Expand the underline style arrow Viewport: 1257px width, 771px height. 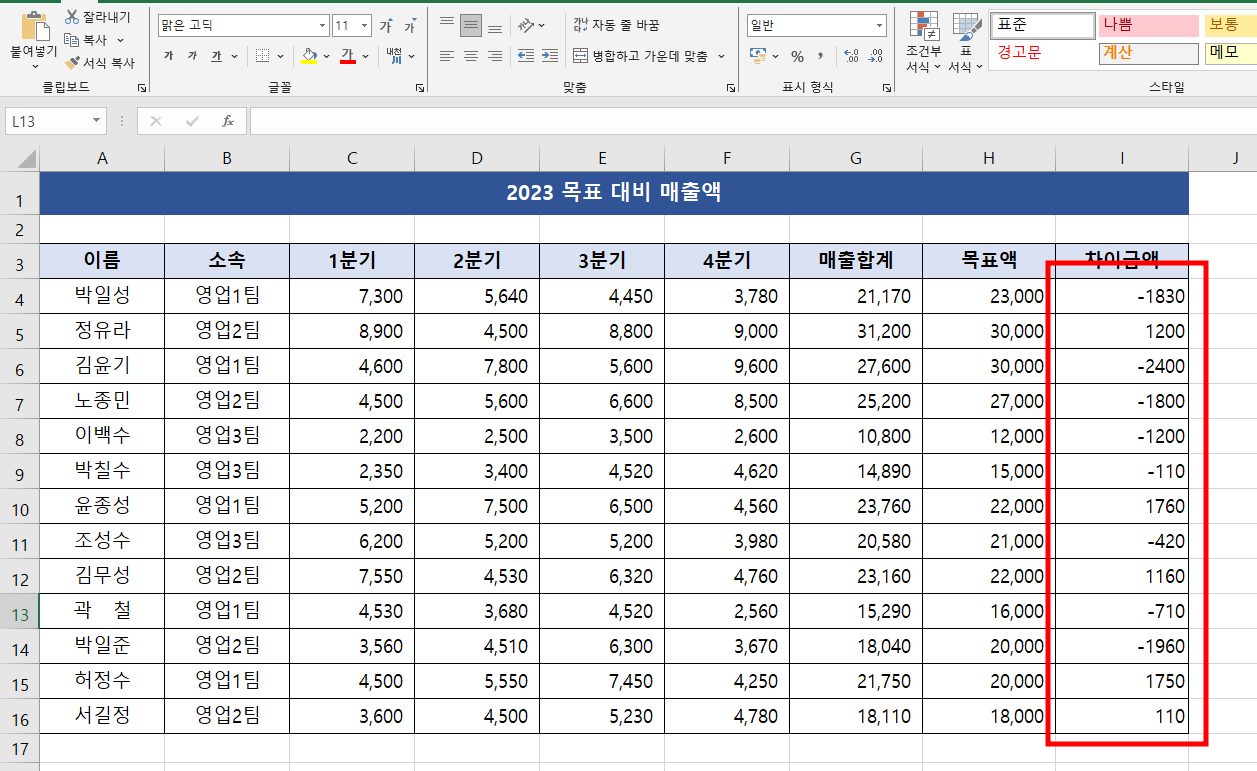(x=233, y=56)
